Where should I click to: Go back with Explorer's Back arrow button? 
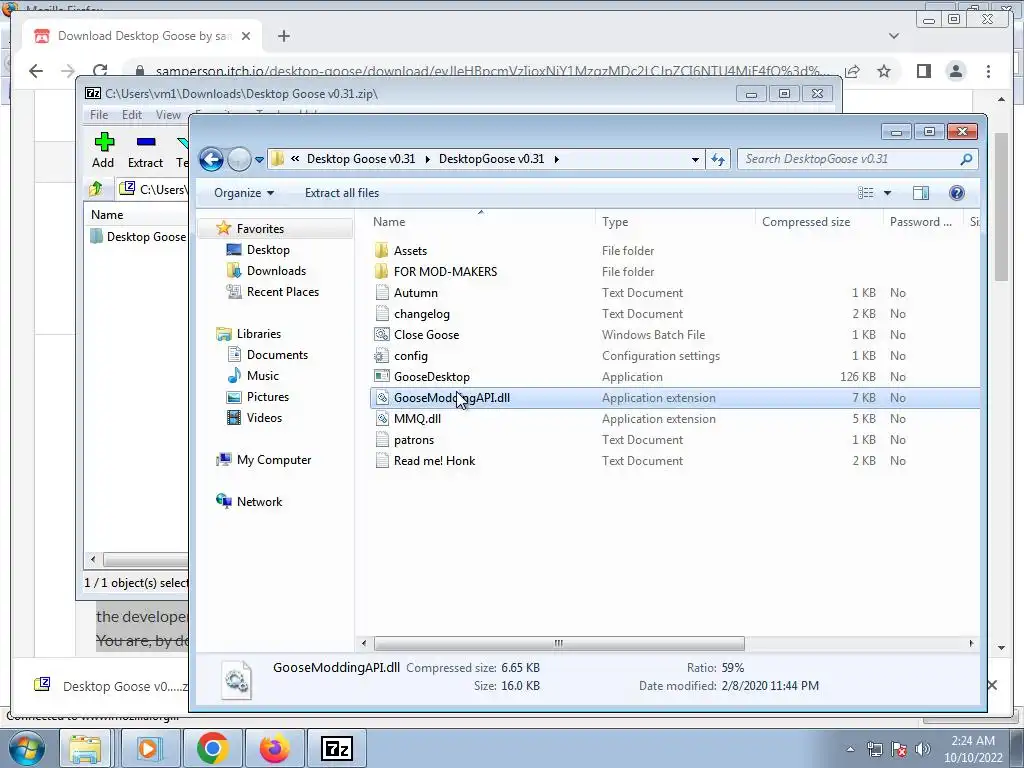point(211,159)
